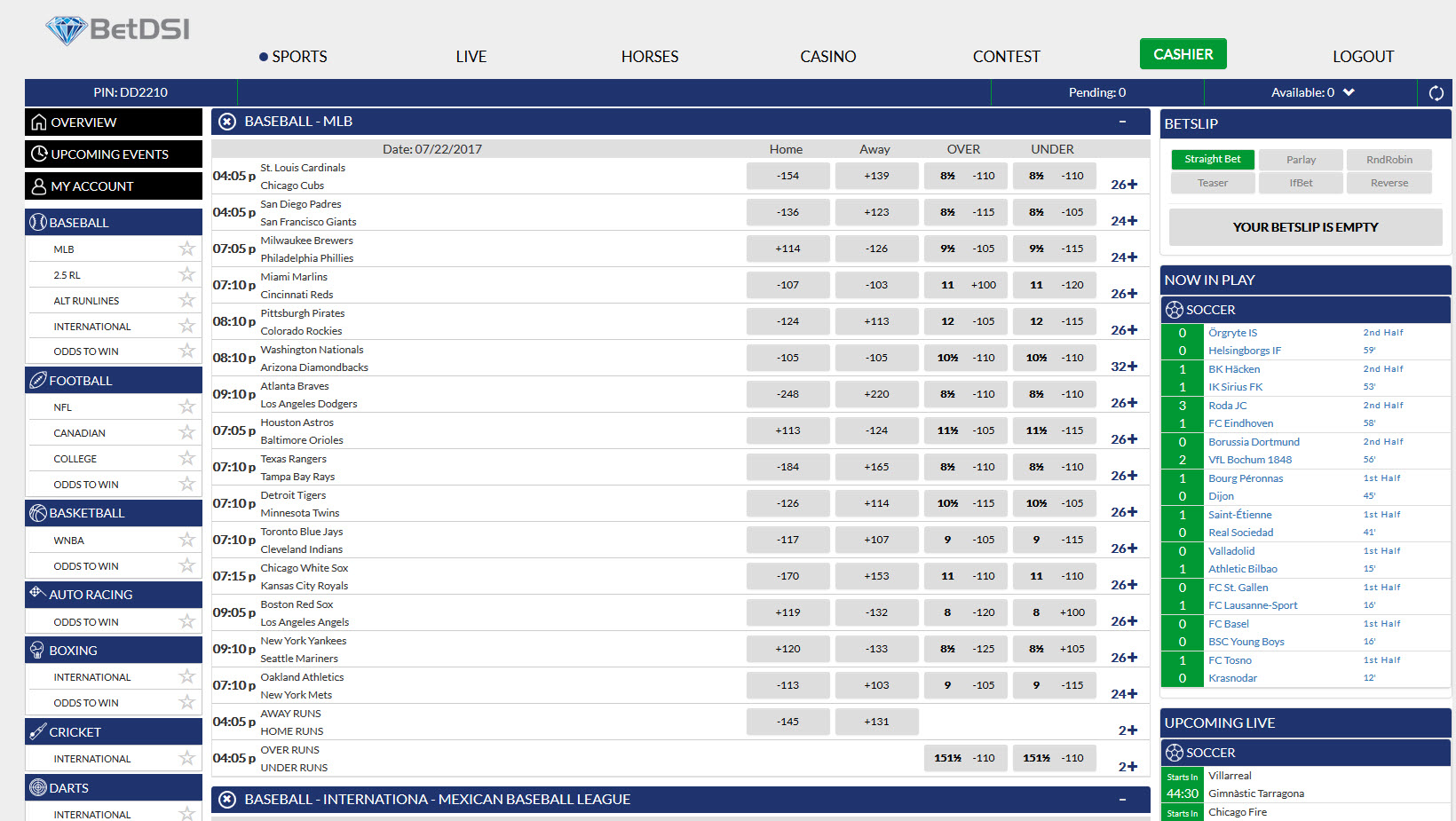Click the Baseball sport icon in sidebar

(x=37, y=222)
